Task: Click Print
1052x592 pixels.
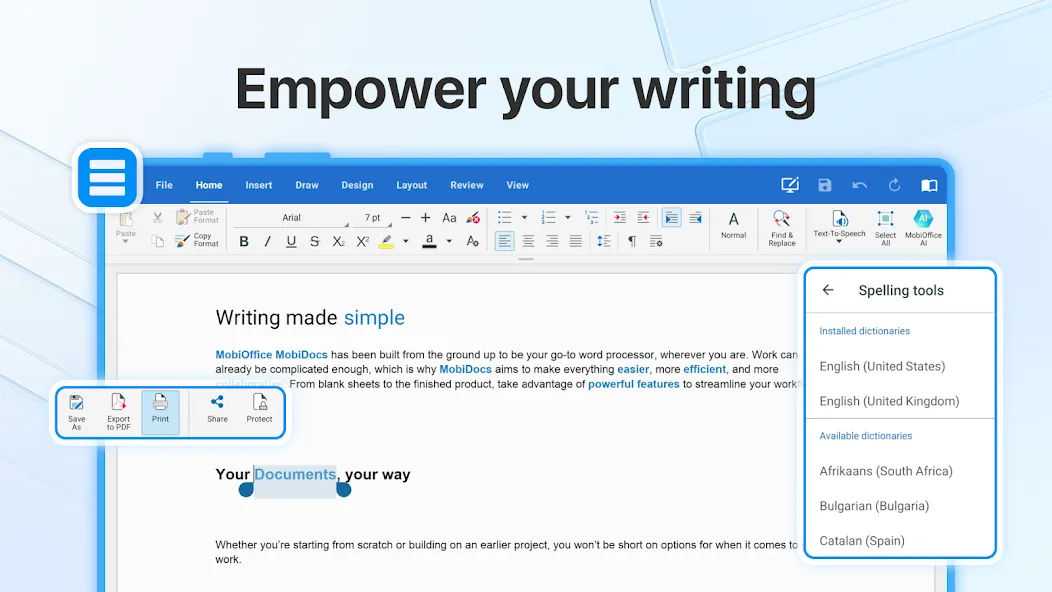Action: coord(160,411)
